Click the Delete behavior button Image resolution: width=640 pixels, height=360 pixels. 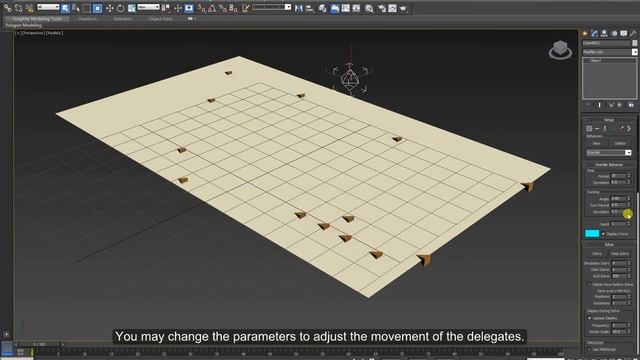click(620, 144)
